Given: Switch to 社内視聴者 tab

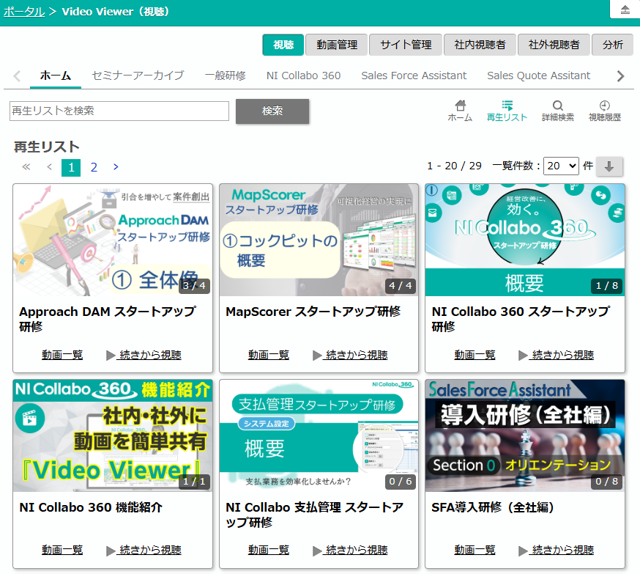Looking at the screenshot, I should click(480, 44).
